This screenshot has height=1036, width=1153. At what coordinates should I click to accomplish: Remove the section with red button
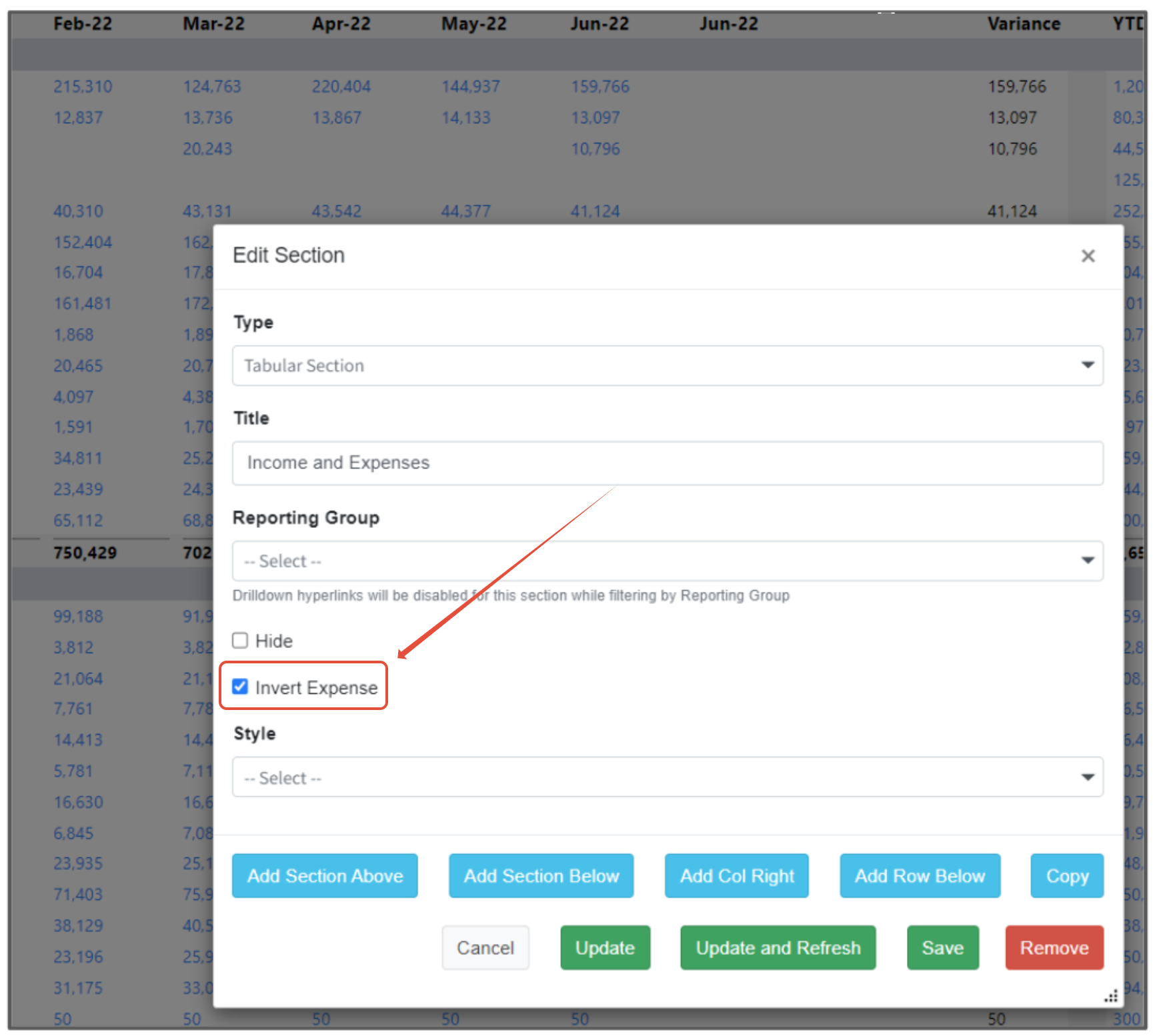pos(1054,947)
